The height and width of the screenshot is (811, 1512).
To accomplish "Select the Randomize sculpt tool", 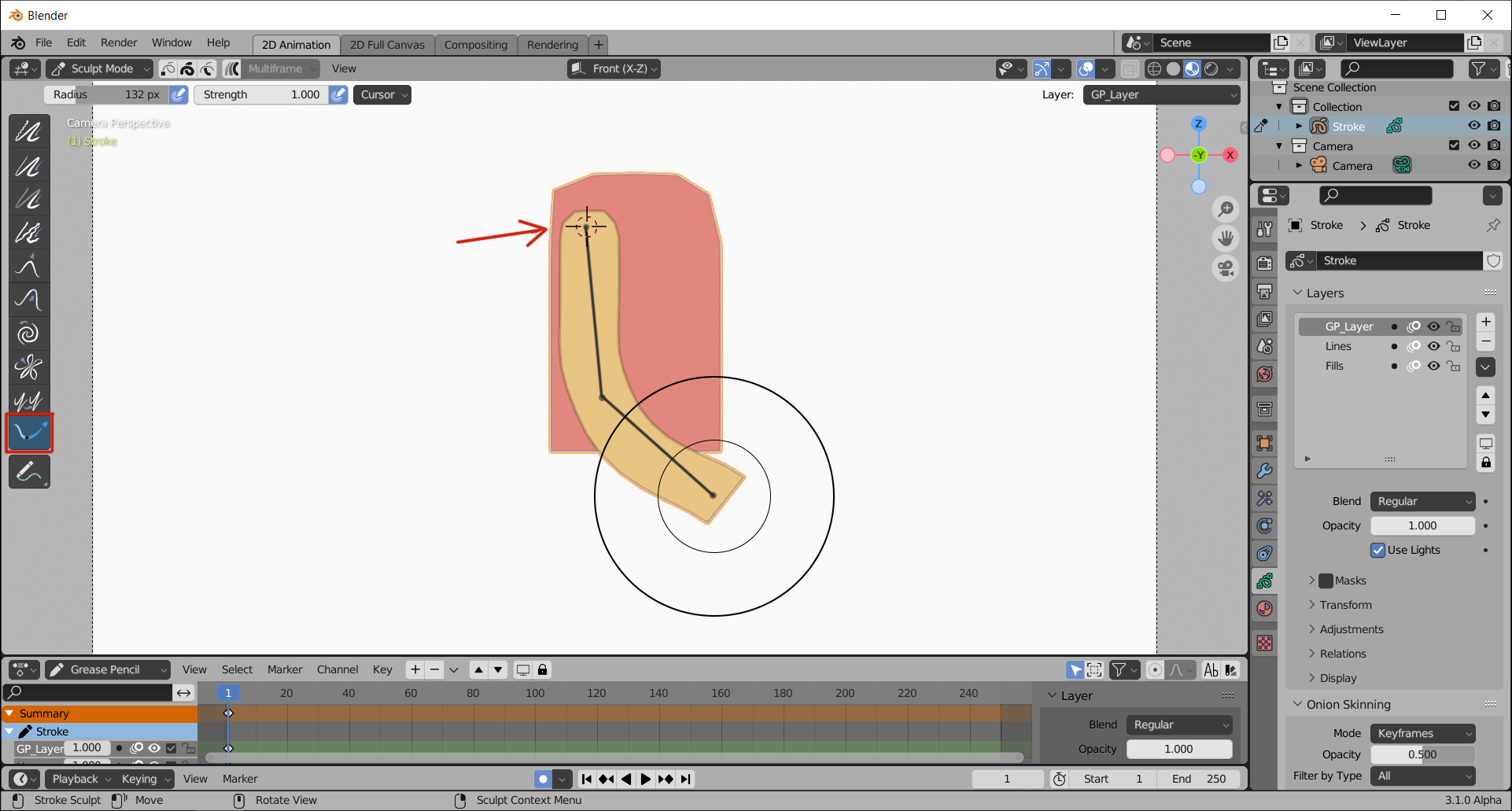I will coord(29,233).
